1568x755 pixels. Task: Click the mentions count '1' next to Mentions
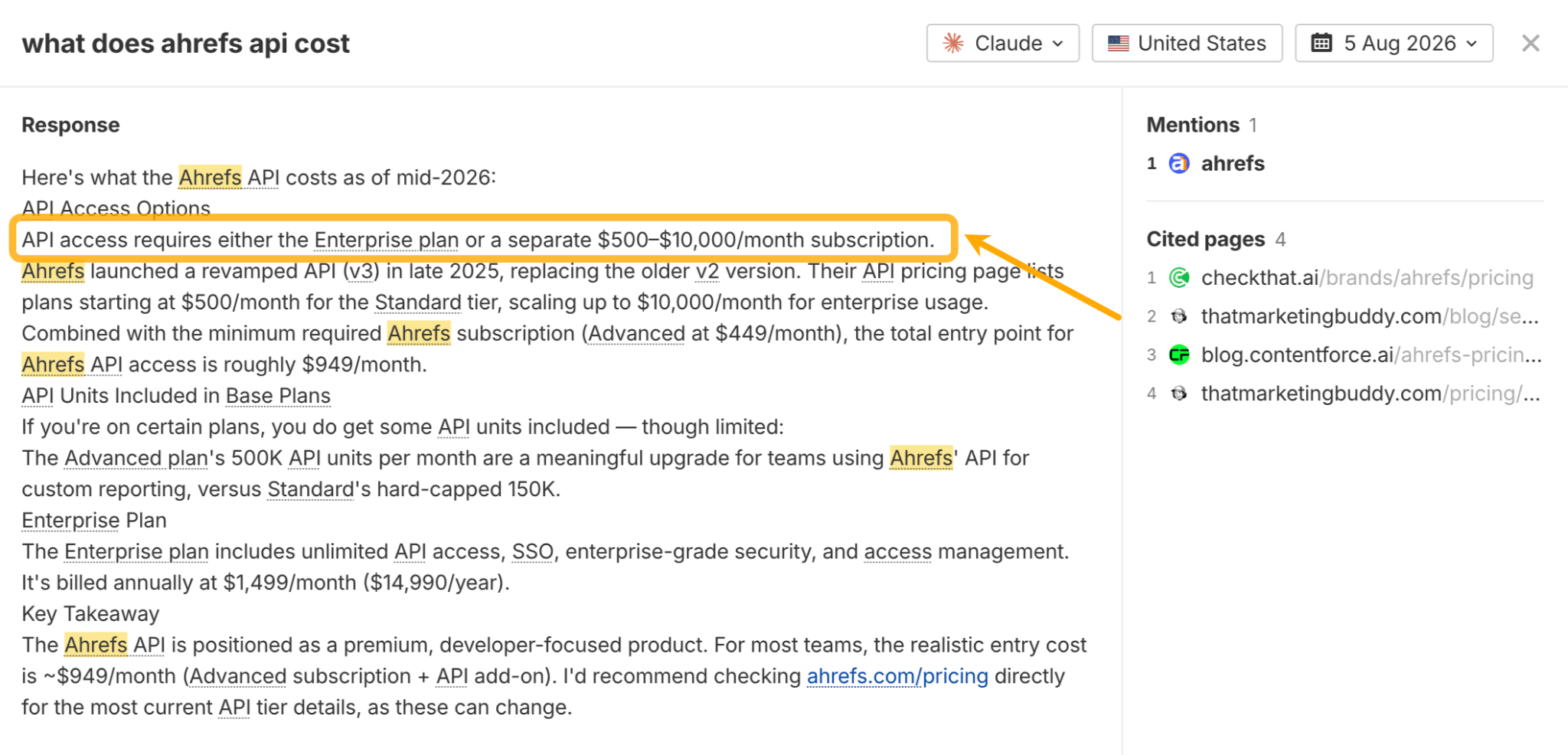point(1253,125)
